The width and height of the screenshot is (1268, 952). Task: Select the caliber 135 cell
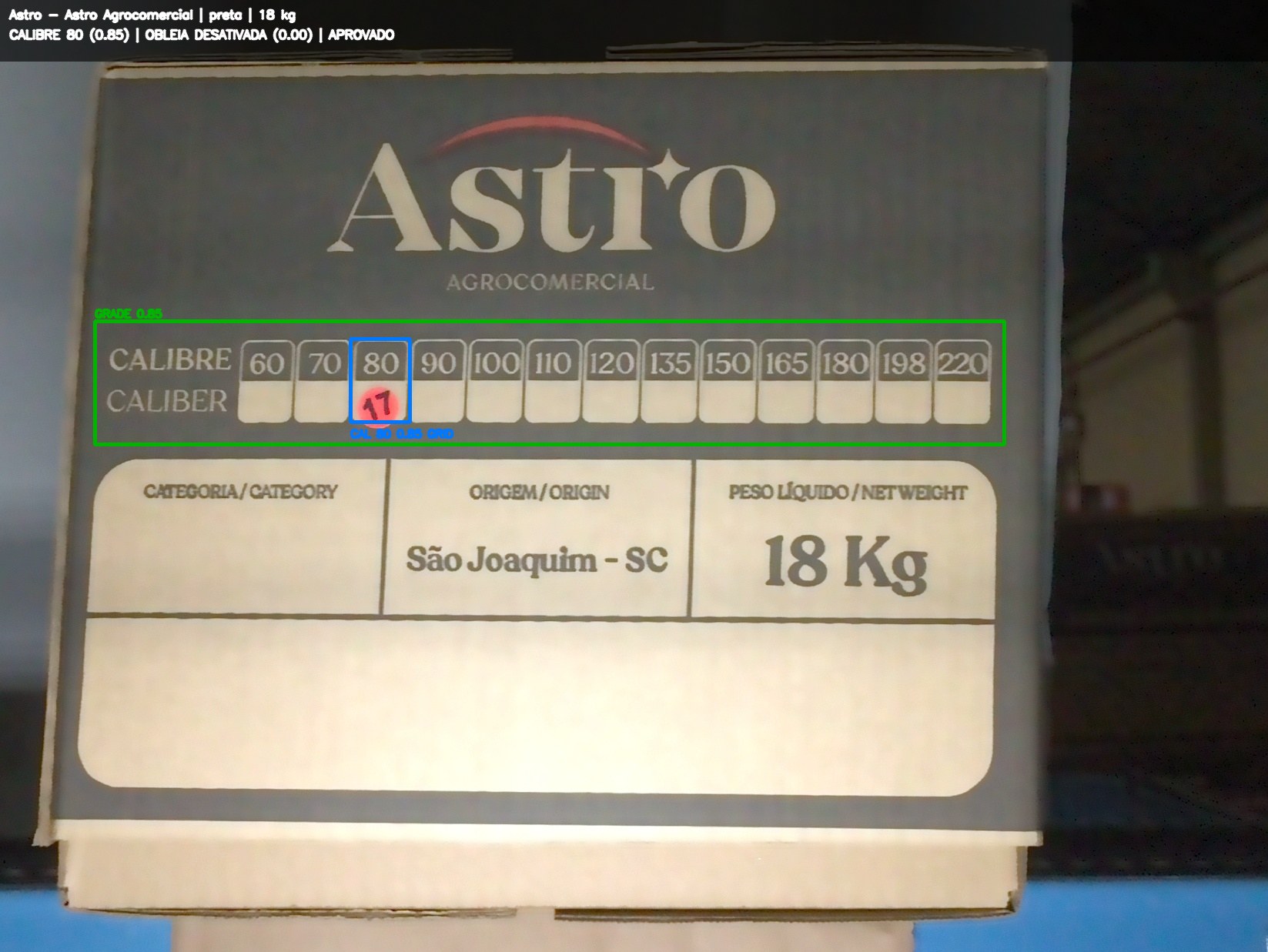669,381
